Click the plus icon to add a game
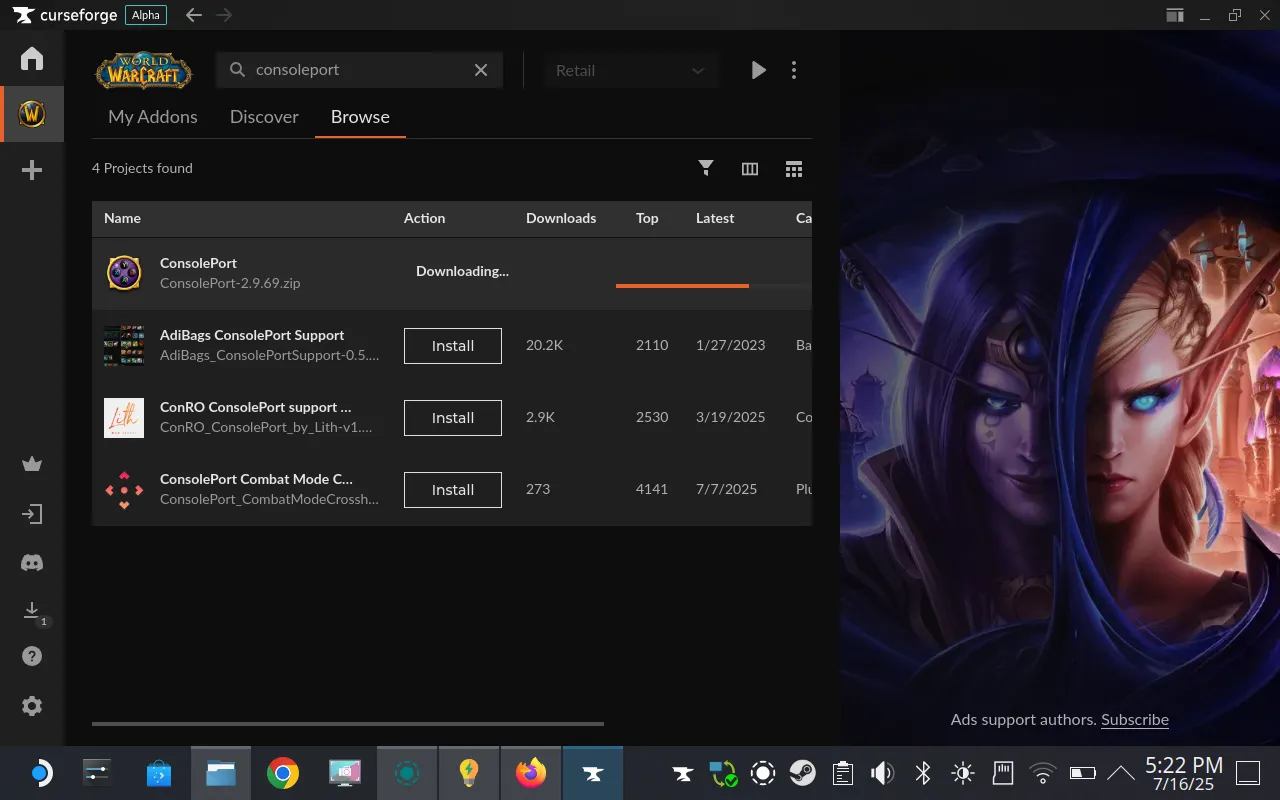The height and width of the screenshot is (800, 1280). (31, 169)
